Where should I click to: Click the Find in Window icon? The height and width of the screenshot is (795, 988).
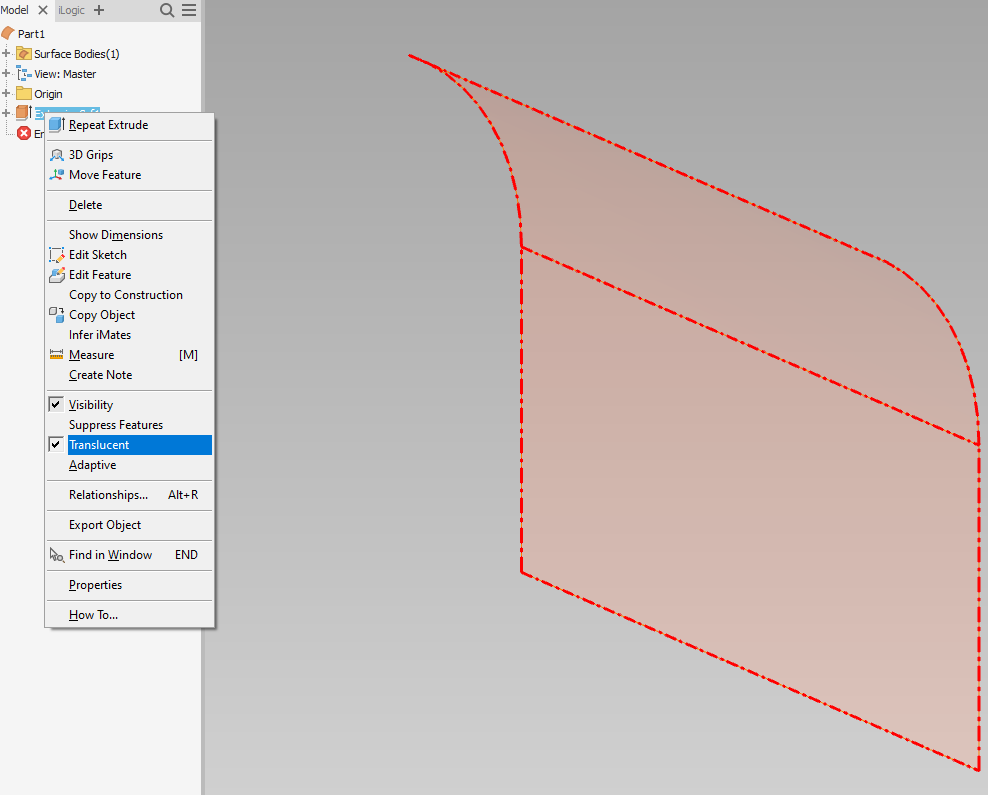(x=57, y=555)
